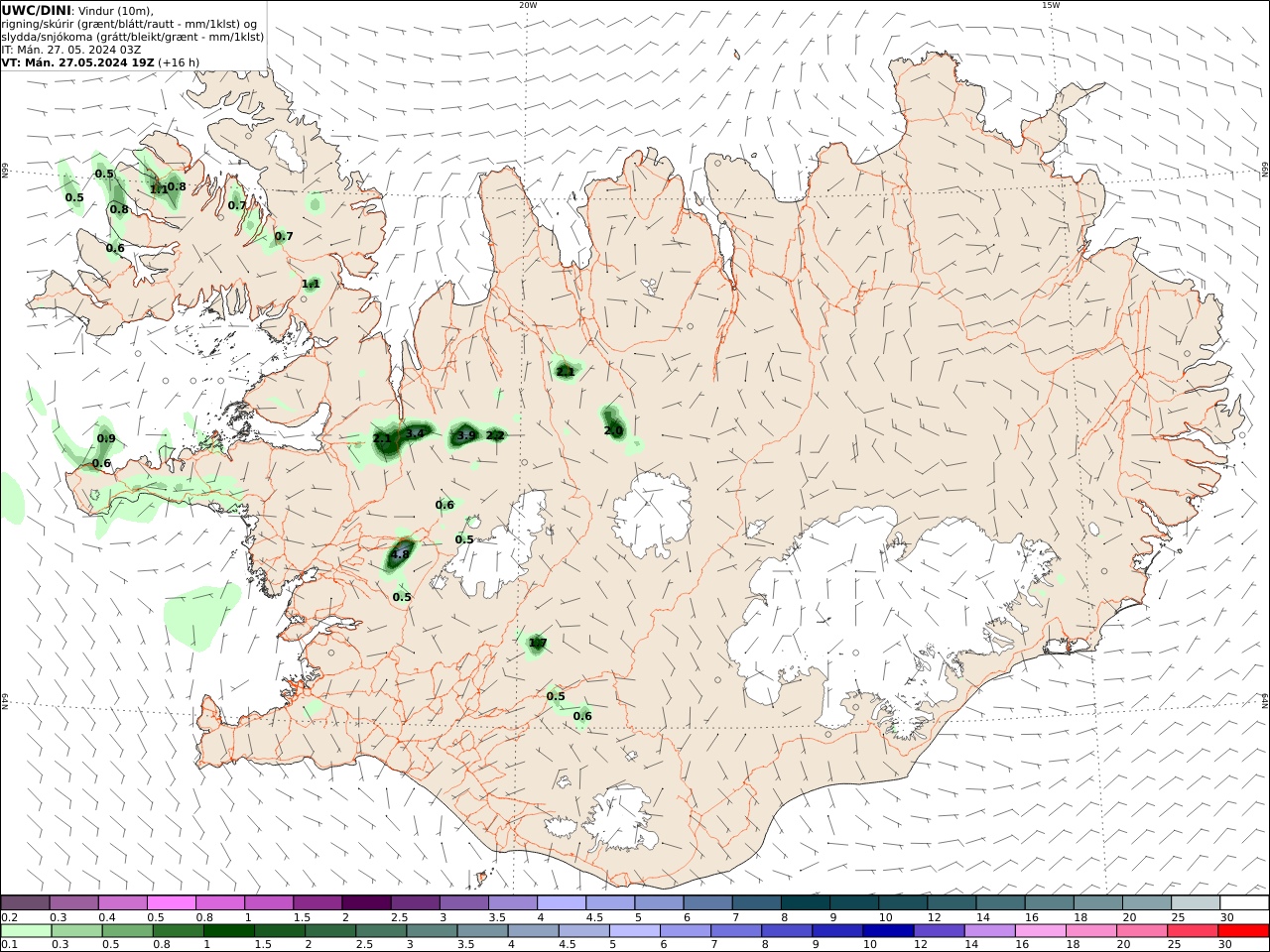Select the 0.9 value off the west coast
Image resolution: width=1270 pixels, height=952 pixels.
106,439
